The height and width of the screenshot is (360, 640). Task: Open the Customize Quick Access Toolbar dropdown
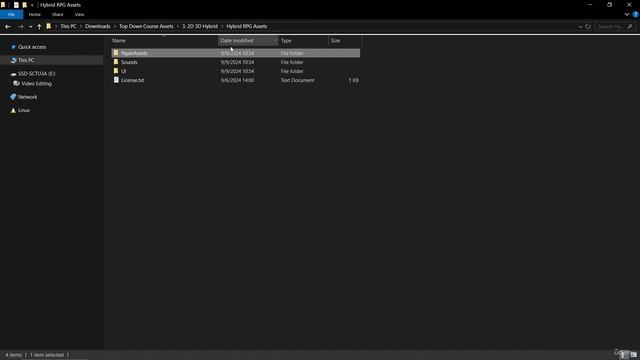pyautogui.click(x=32, y=5)
